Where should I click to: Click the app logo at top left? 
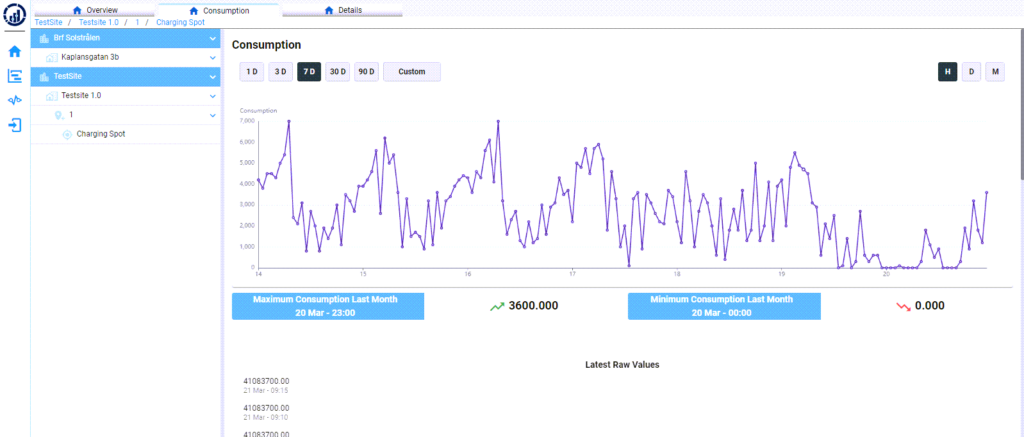[x=15, y=17]
